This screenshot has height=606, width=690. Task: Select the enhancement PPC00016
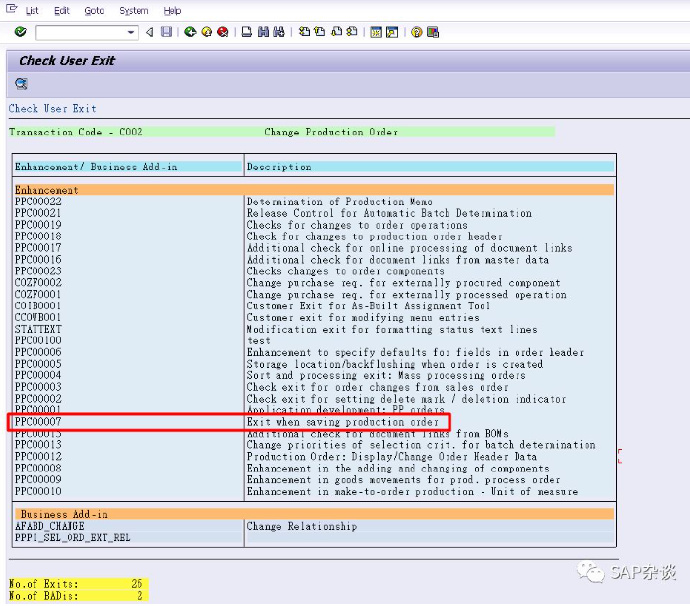point(38,259)
